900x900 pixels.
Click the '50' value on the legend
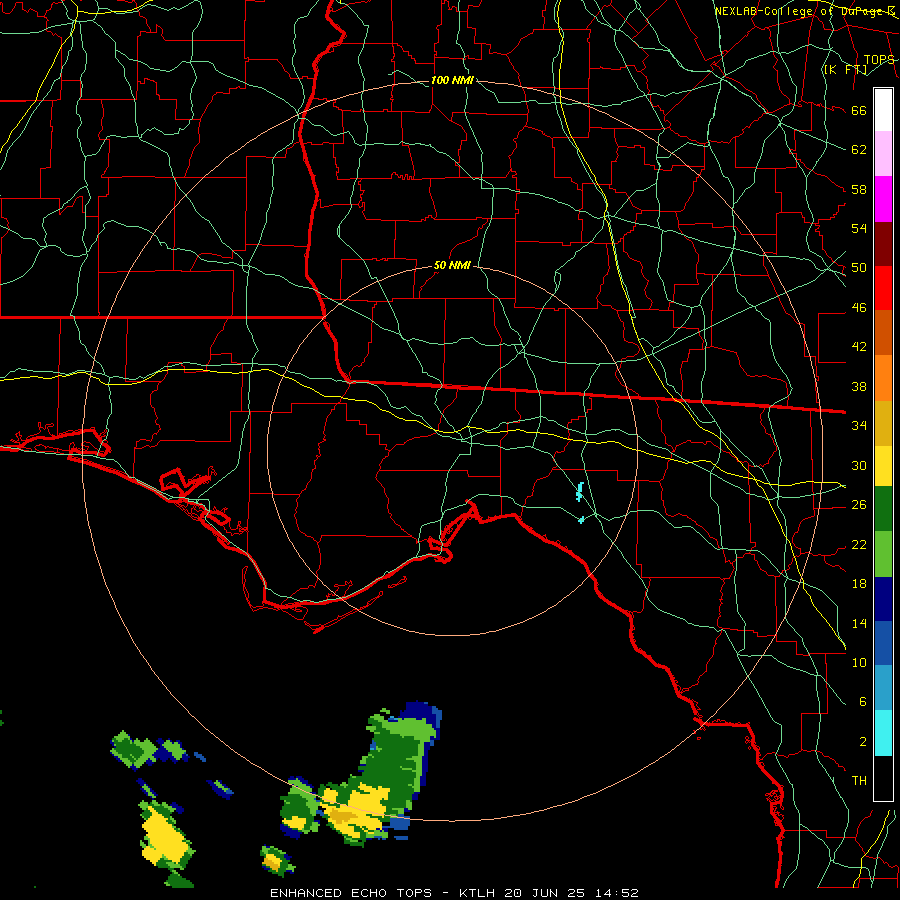(859, 267)
